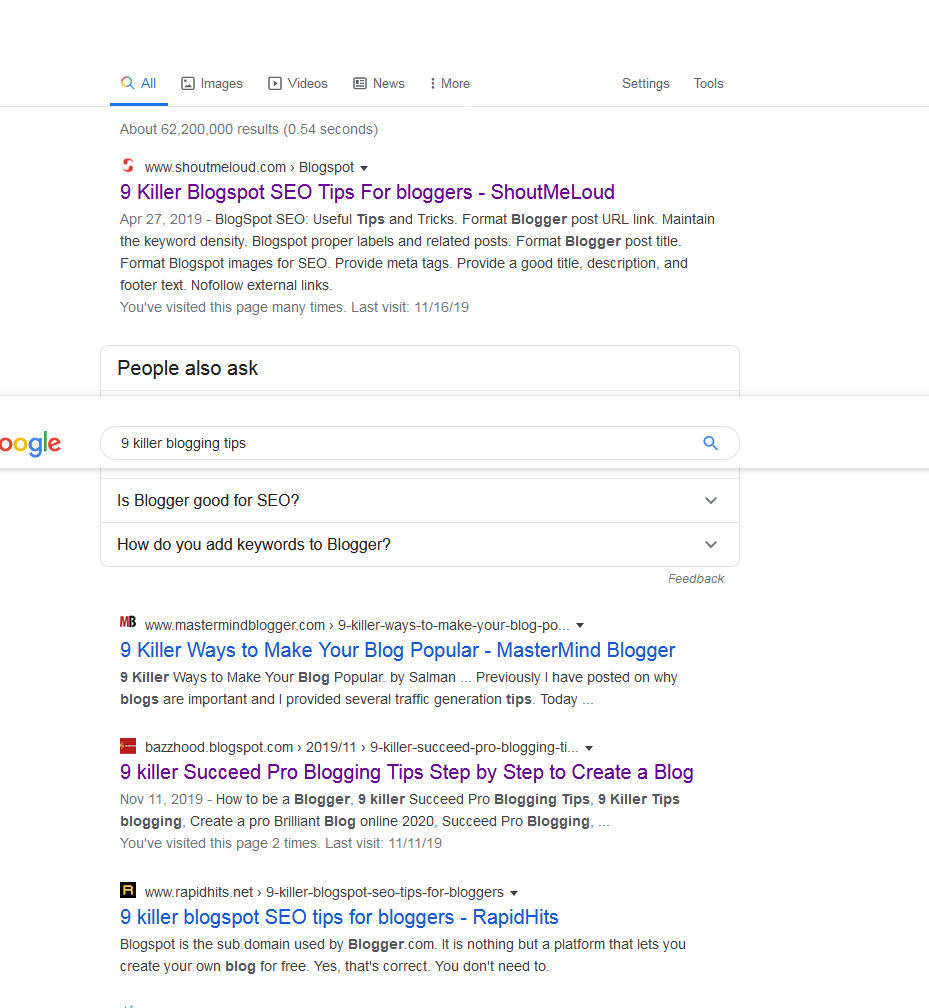Image resolution: width=929 pixels, height=1008 pixels.
Task: Click the MasterMind Blogger MB favicon
Action: pos(128,622)
